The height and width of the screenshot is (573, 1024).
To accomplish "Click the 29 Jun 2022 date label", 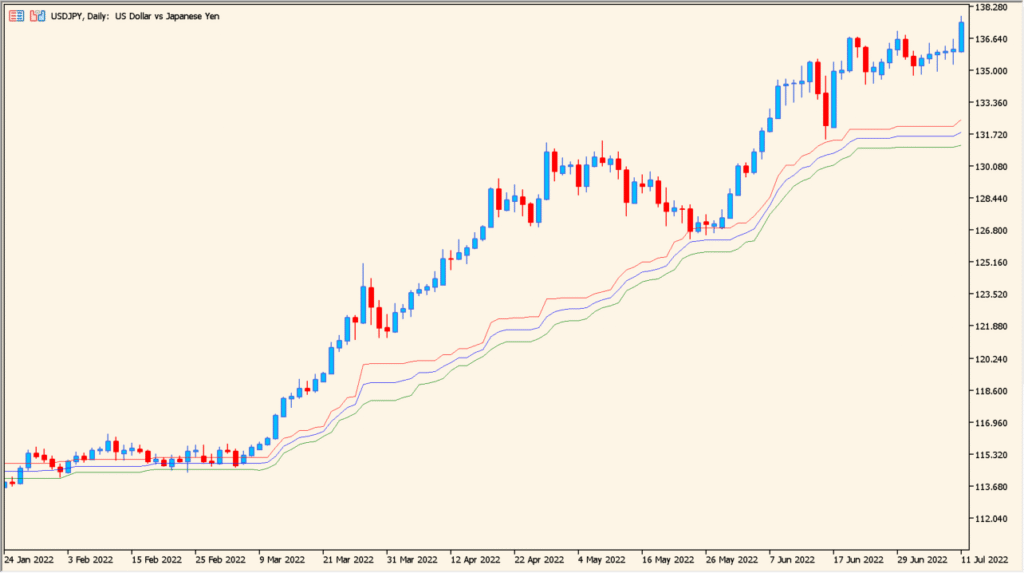I will [921, 560].
